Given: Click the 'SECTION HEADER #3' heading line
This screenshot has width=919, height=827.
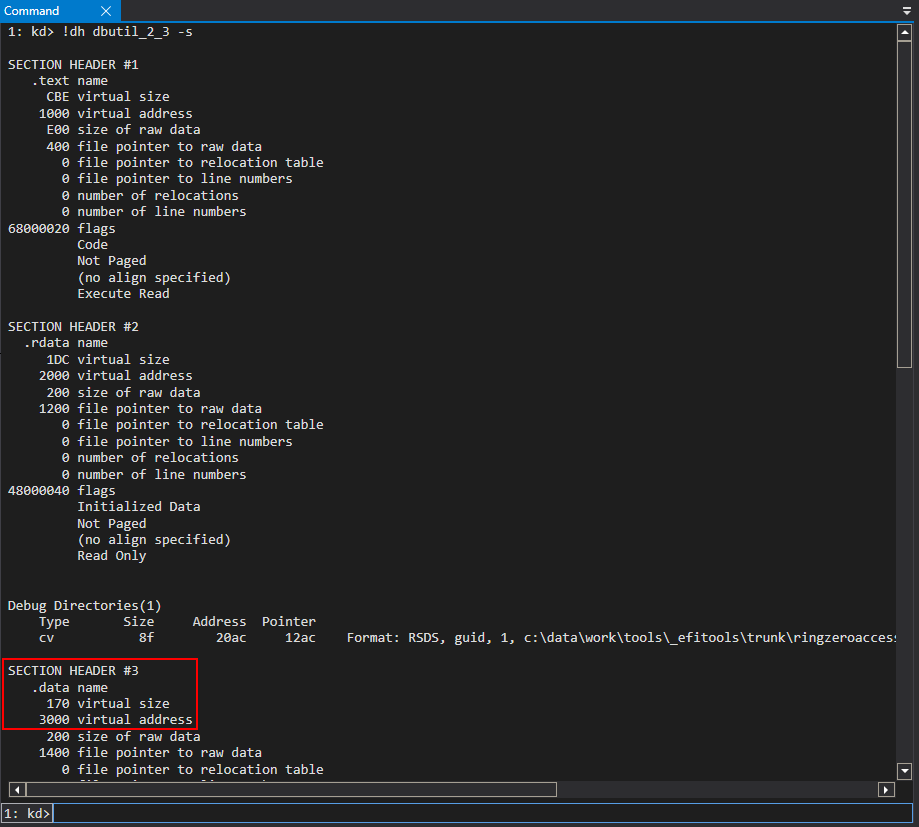Looking at the screenshot, I should click(x=73, y=671).
